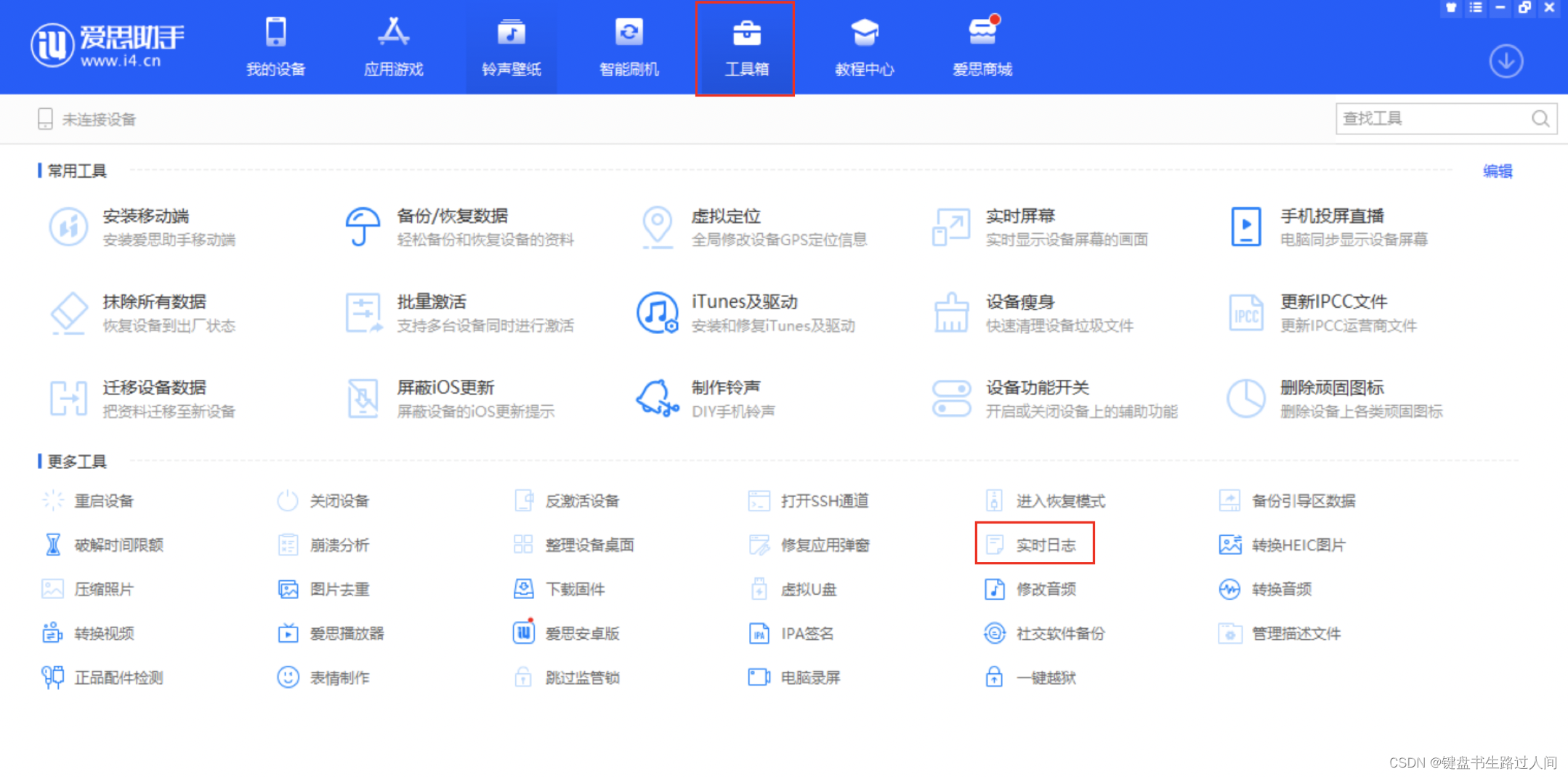The height and width of the screenshot is (777, 1568).
Task: Go to 智能刷机 tab
Action: click(x=629, y=47)
